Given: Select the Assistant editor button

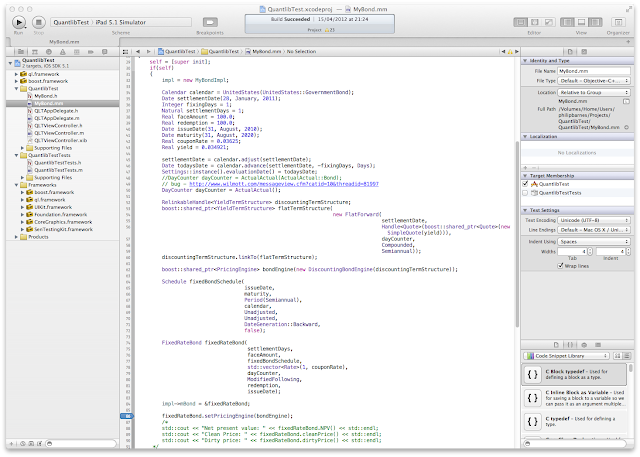Looking at the screenshot, I should (x=534, y=22).
